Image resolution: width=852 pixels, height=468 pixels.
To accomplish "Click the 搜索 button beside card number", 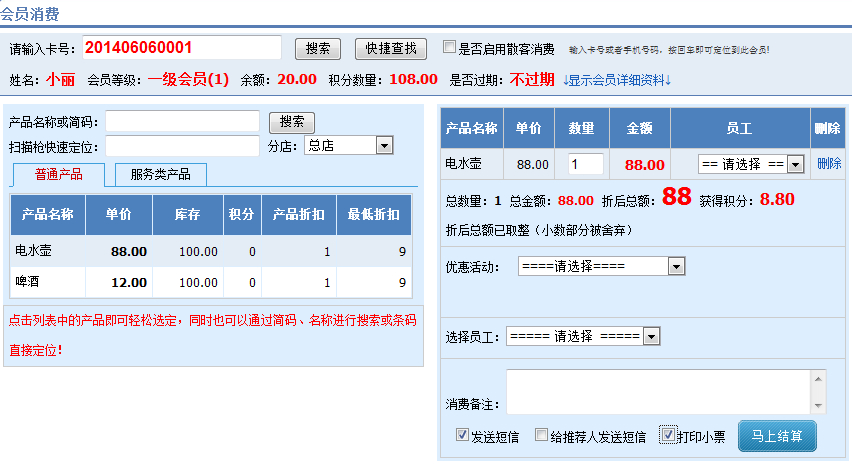I will point(318,48).
